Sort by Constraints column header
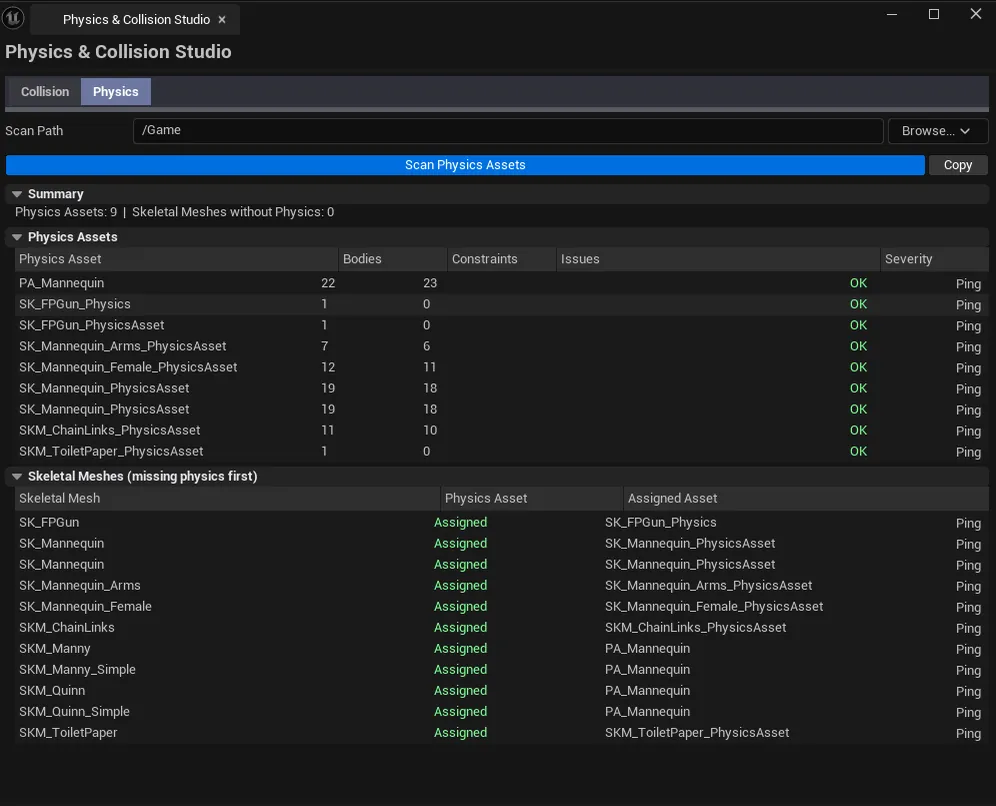Screen dimensions: 996x806 502,259
